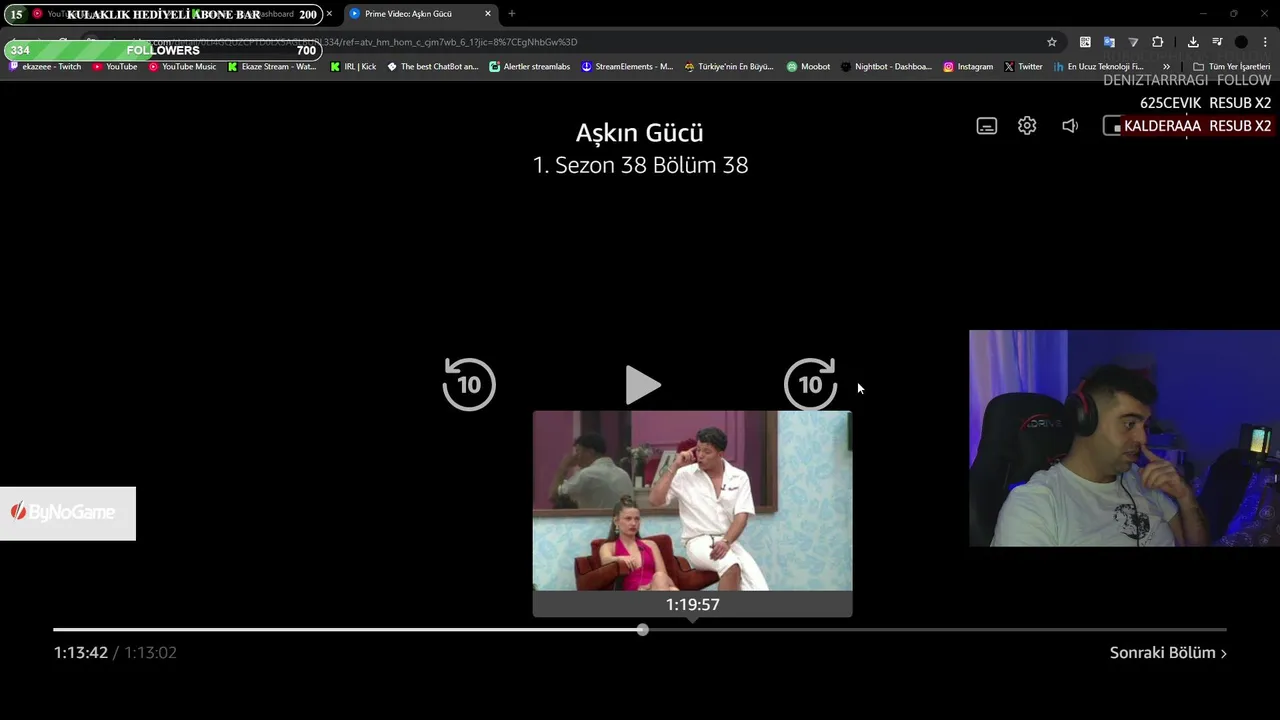This screenshot has width=1280, height=720.
Task: Open the QR code extension icon
Action: pyautogui.click(x=1085, y=42)
